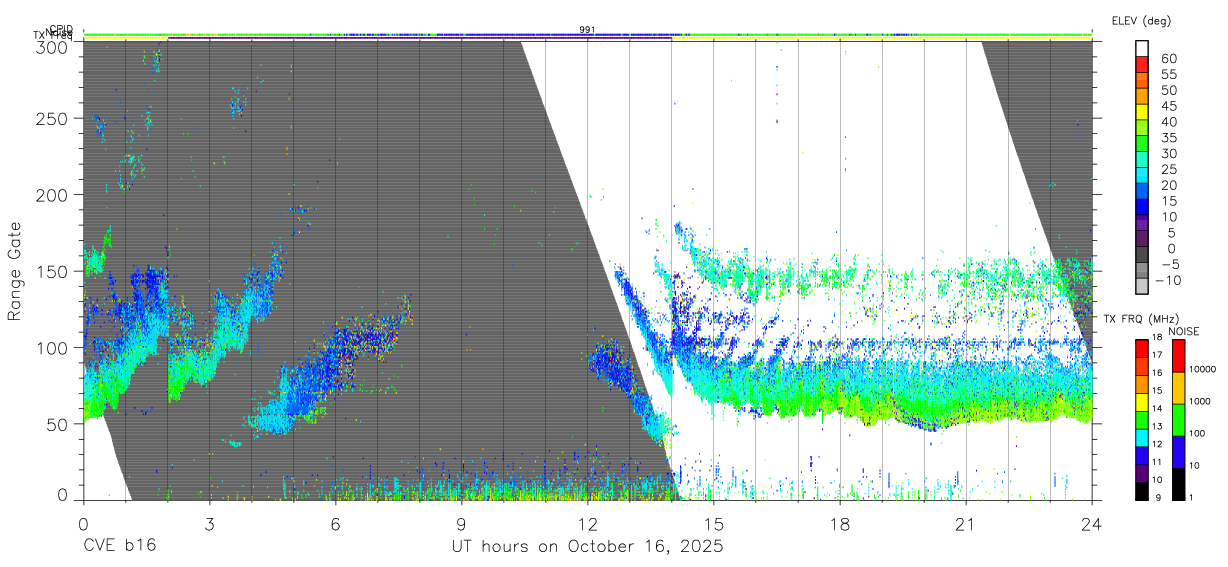1228x567 pixels.
Task: Click ELEV scale value '60'
Action: click(x=1168, y=58)
